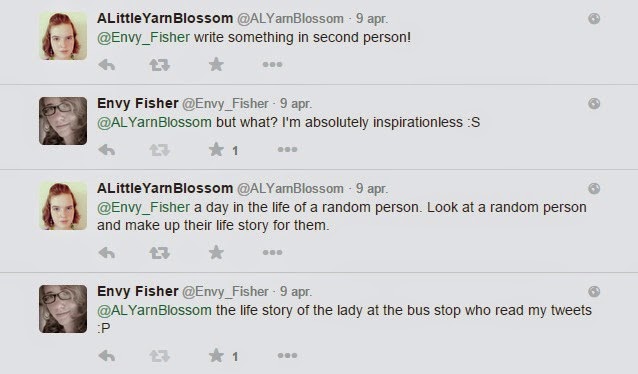Open @ALYarnBlossom mention in the bus stop tweet
This screenshot has width=638, height=374.
[154, 311]
